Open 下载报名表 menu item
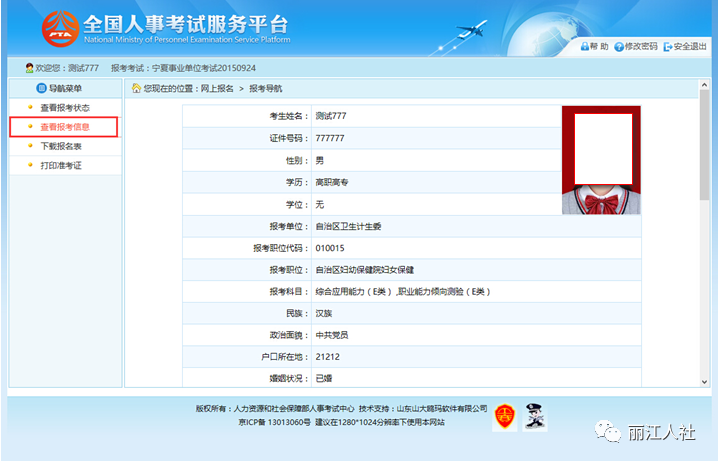Screen dimensions: 718x463 61,146
